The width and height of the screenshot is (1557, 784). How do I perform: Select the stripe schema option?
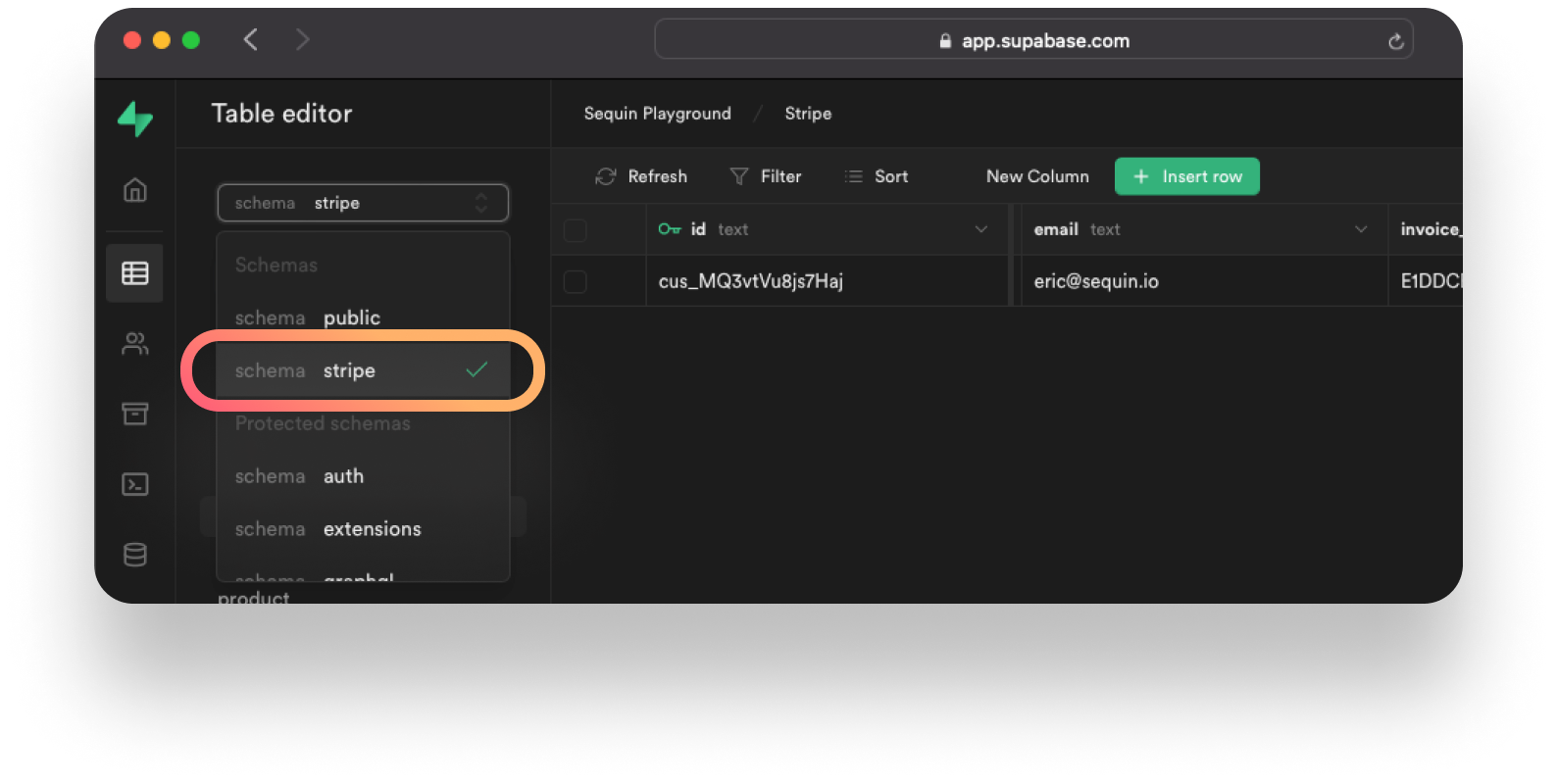(x=363, y=370)
